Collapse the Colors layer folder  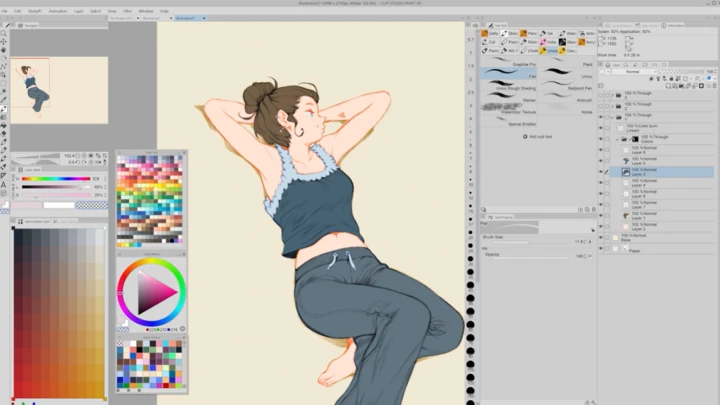617,139
